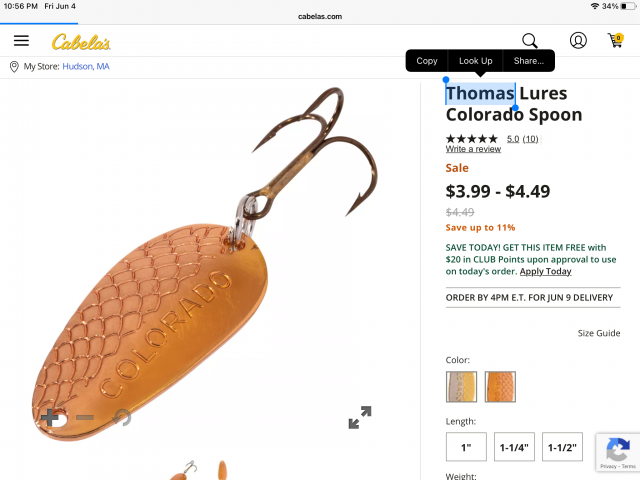
Task: Select the 1" length option
Action: [466, 447]
